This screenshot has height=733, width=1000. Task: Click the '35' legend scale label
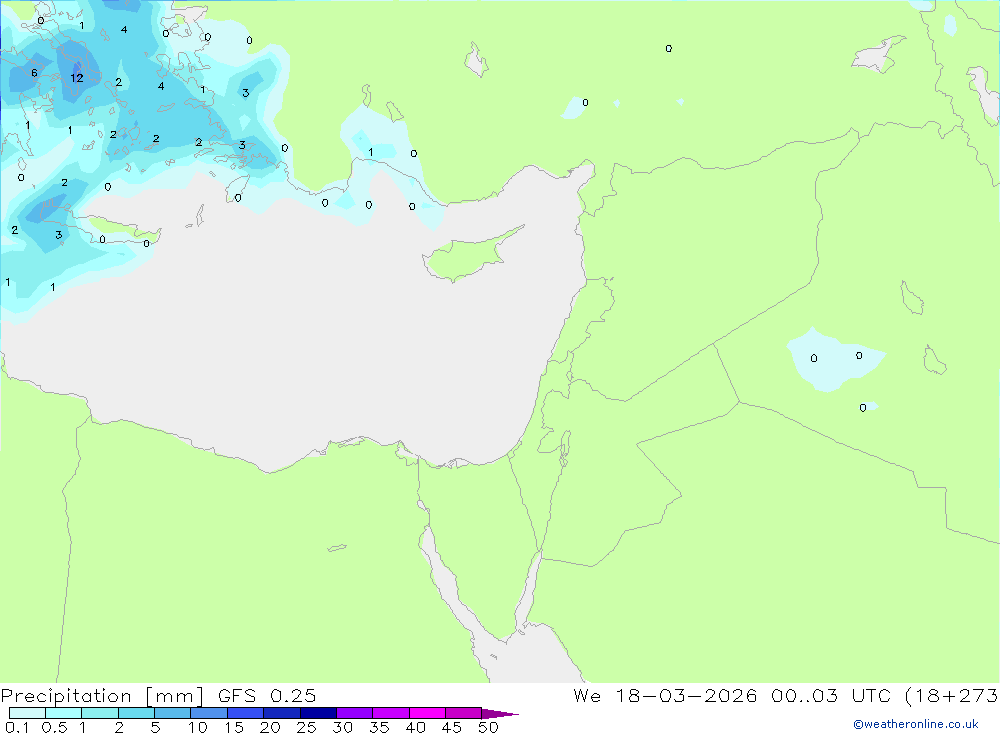point(379,727)
